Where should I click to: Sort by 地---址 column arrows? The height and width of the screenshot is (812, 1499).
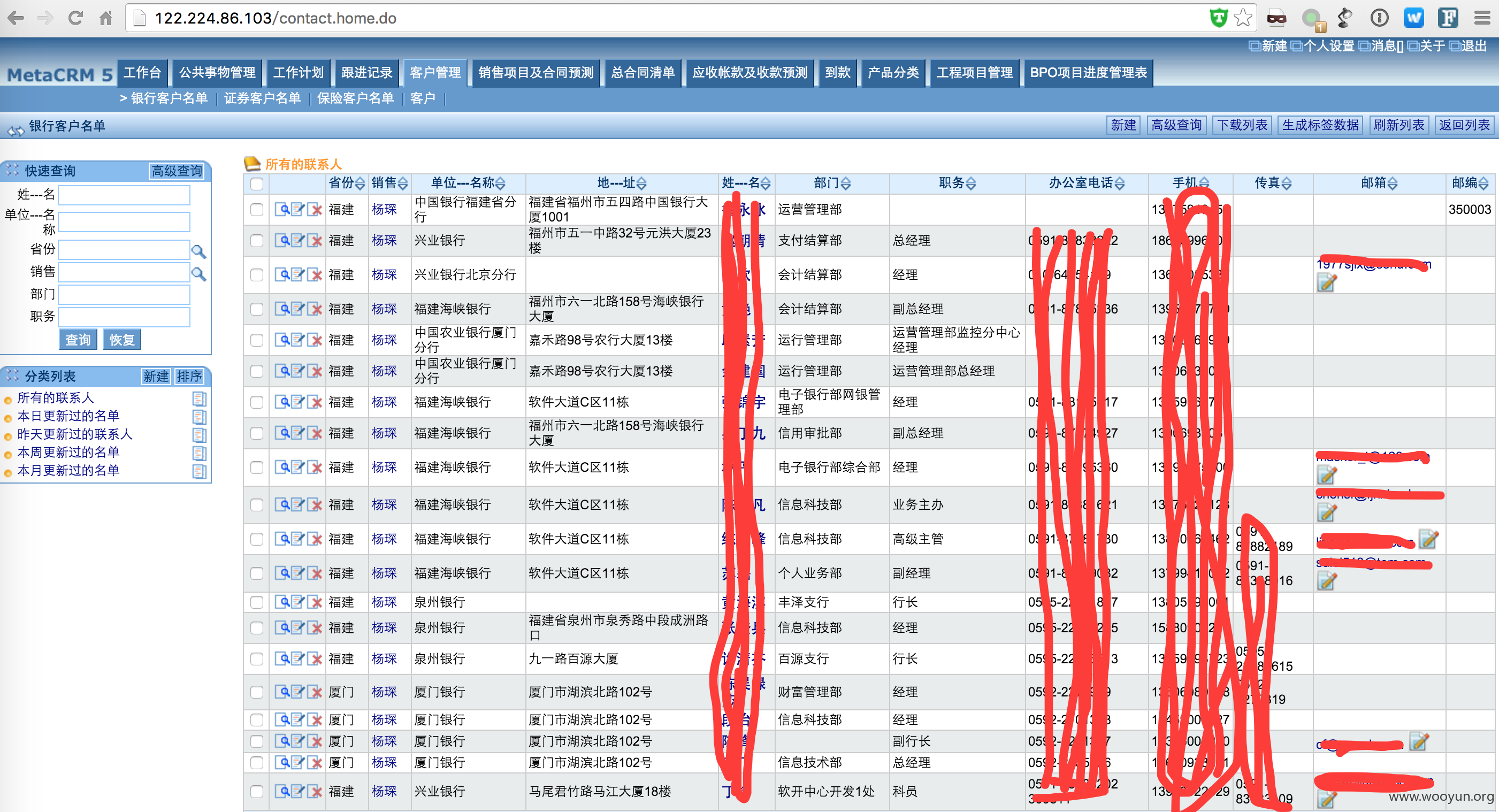[x=641, y=184]
